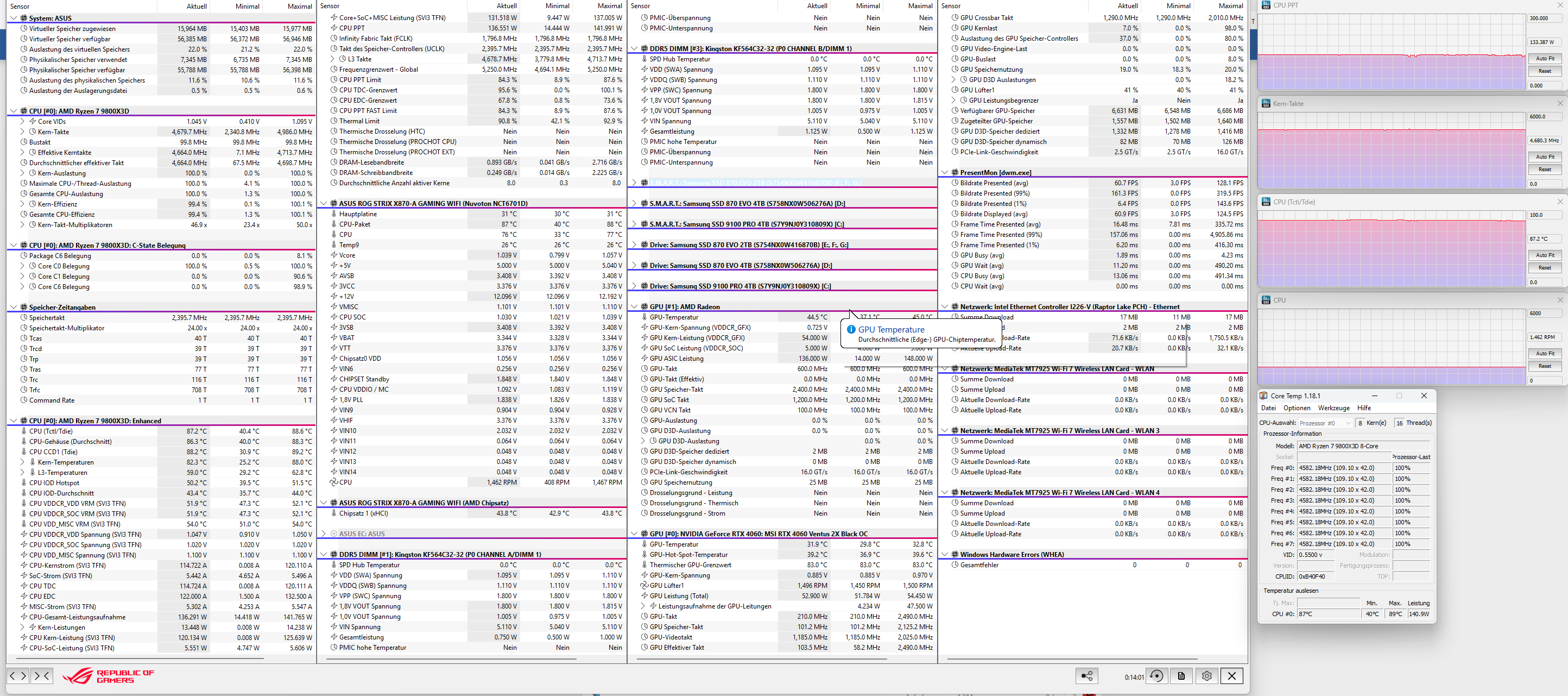Open sensor settings with the gear icon
The image size is (1568, 696).
[x=1207, y=676]
